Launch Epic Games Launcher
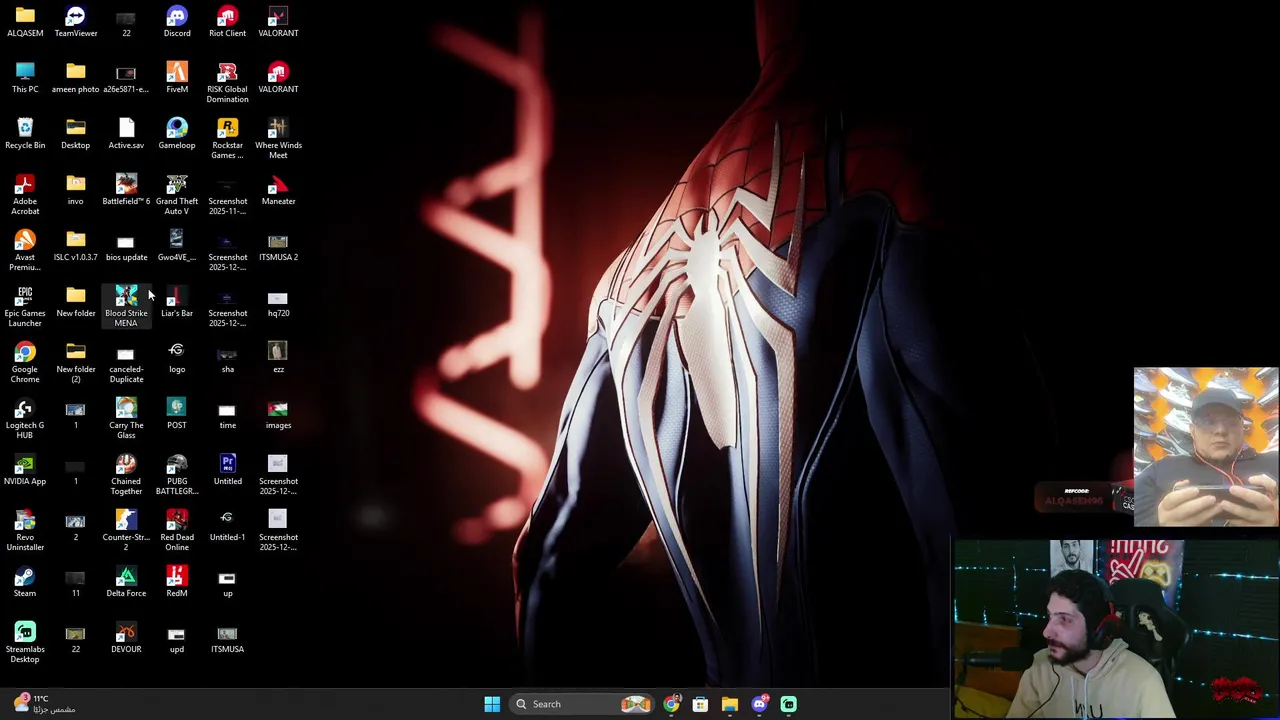The height and width of the screenshot is (720, 1280). [x=25, y=306]
